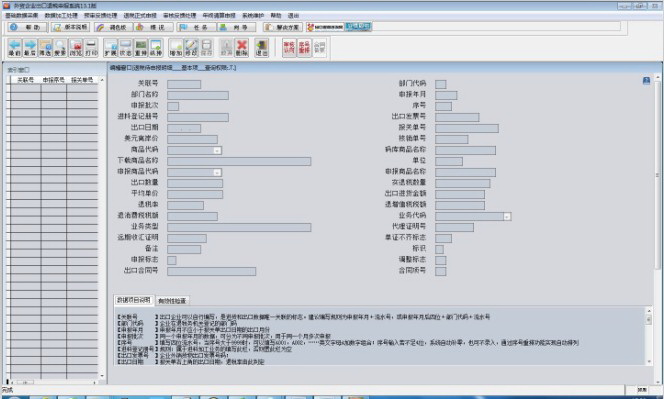Click the 出口发票号 input field

point(457,117)
